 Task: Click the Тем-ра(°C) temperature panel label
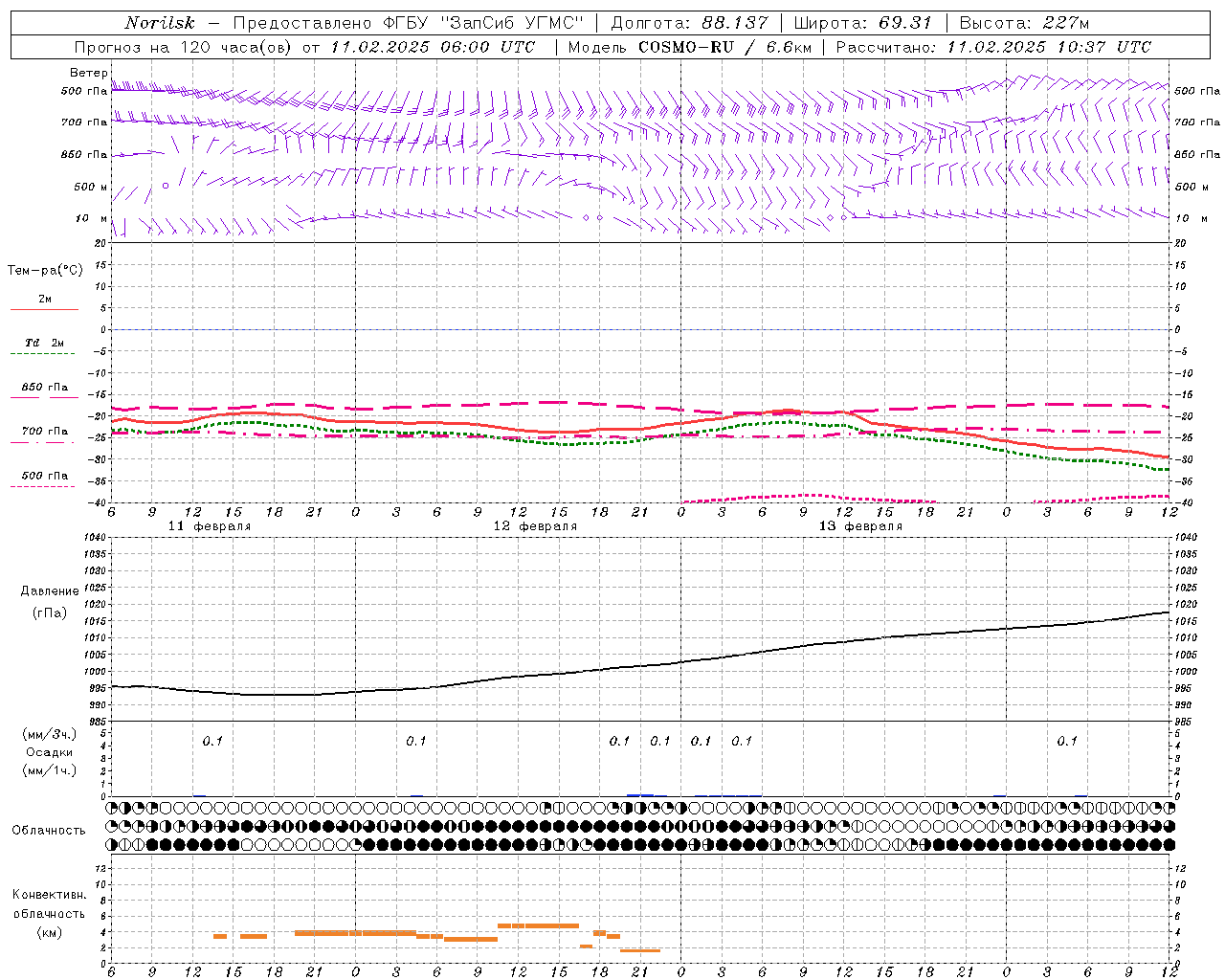pos(45,271)
